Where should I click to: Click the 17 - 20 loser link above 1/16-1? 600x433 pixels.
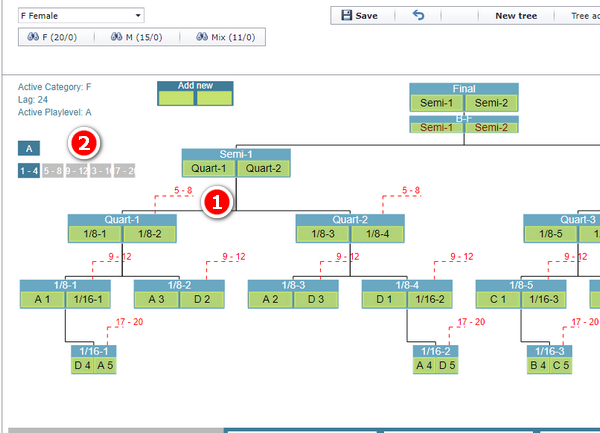129,322
